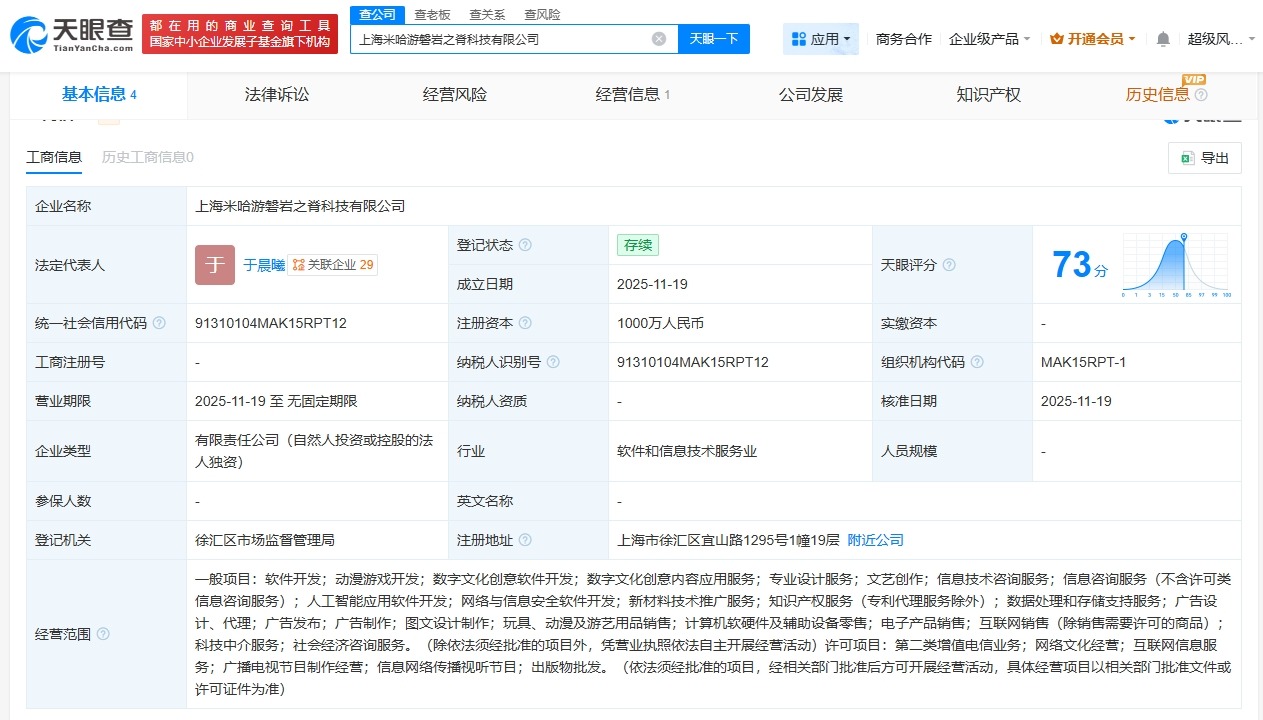
Task: Click the 于 avatar of the legal representative
Action: [x=214, y=264]
